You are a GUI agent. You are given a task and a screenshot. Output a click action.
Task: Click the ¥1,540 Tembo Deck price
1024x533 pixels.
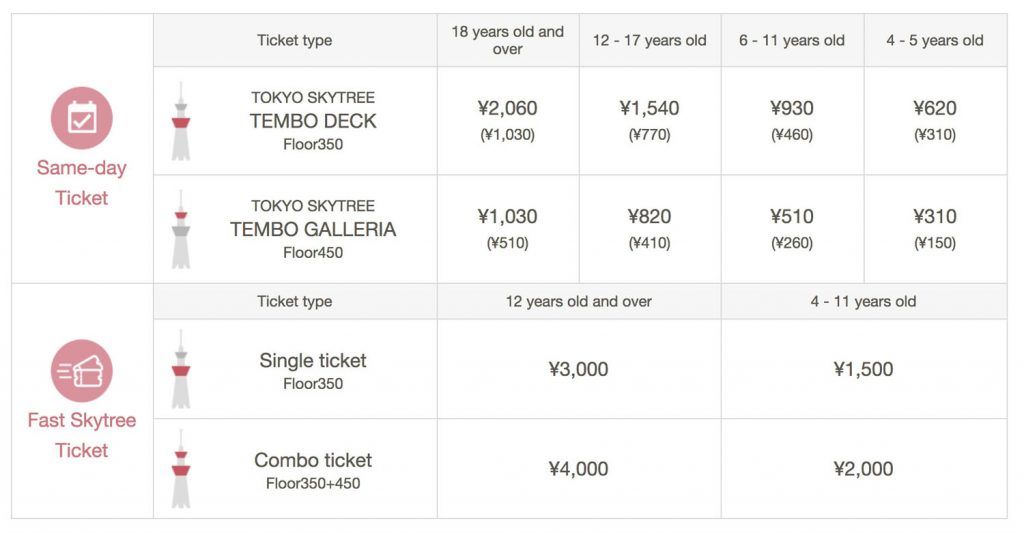(x=649, y=108)
